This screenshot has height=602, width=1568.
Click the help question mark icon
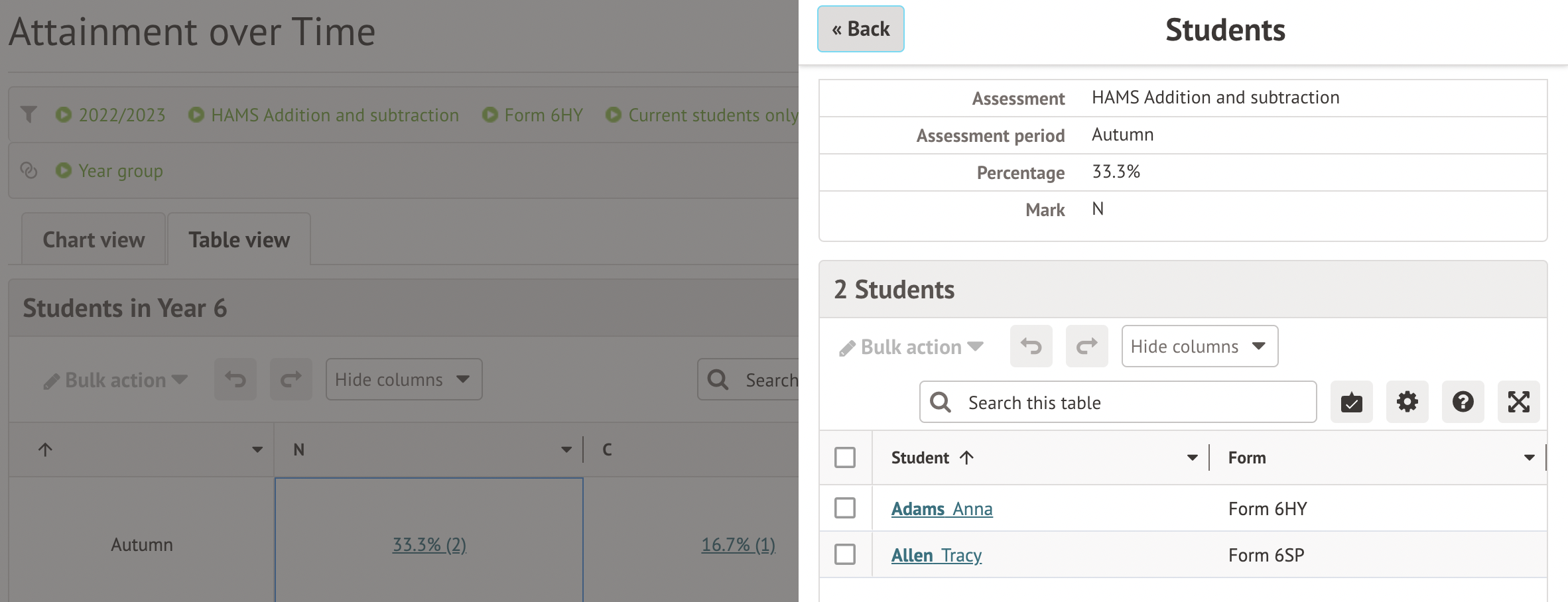pos(1463,402)
